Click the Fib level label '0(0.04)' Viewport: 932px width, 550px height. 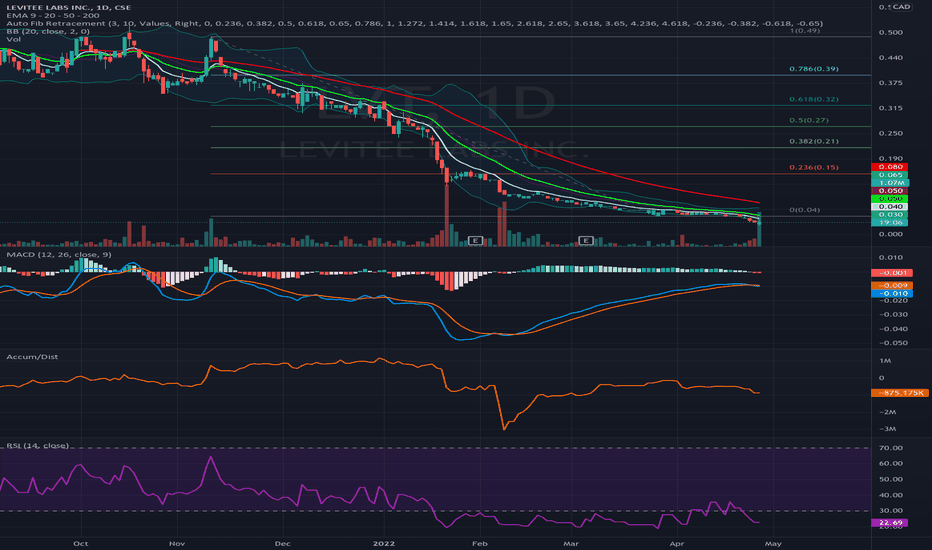(x=804, y=210)
